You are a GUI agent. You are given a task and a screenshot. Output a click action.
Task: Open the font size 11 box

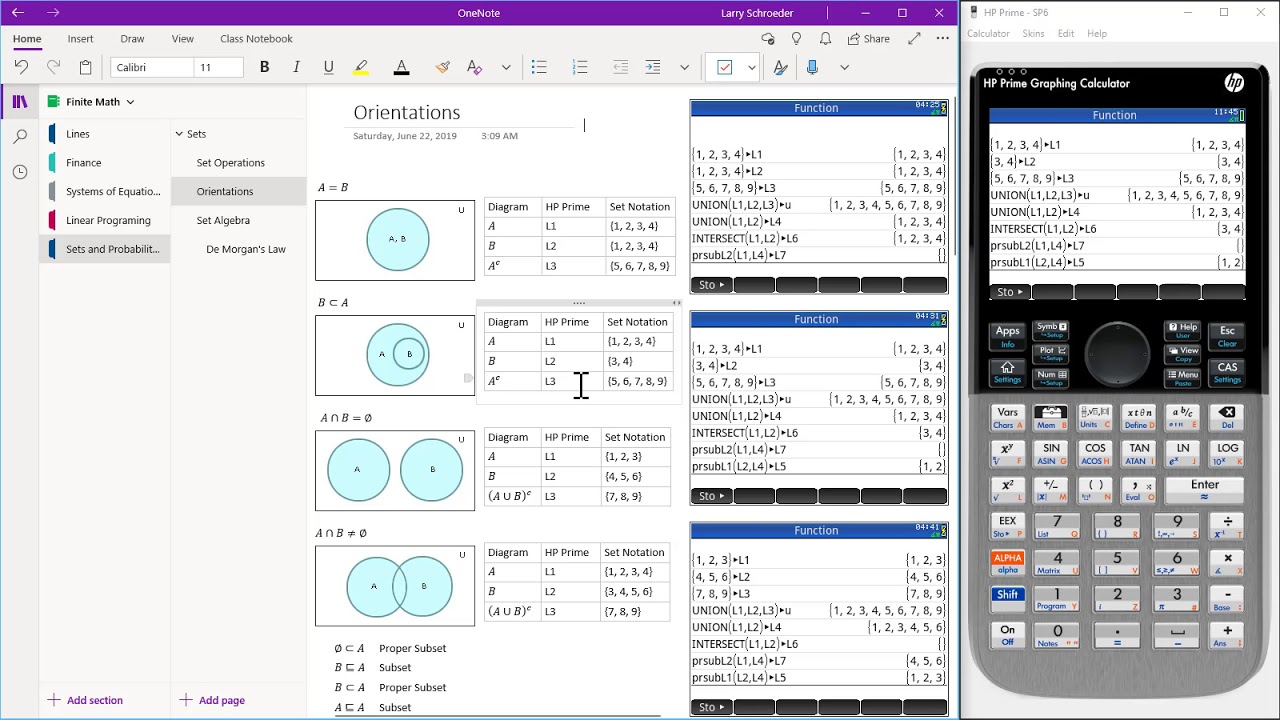(219, 67)
